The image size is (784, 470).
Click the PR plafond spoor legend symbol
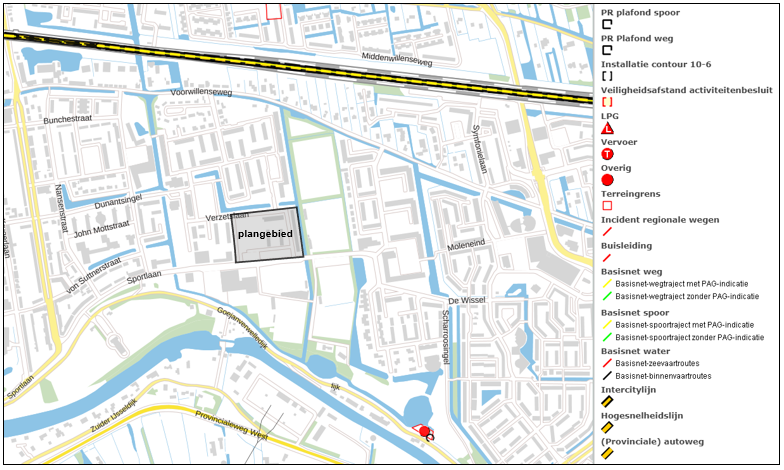point(607,24)
